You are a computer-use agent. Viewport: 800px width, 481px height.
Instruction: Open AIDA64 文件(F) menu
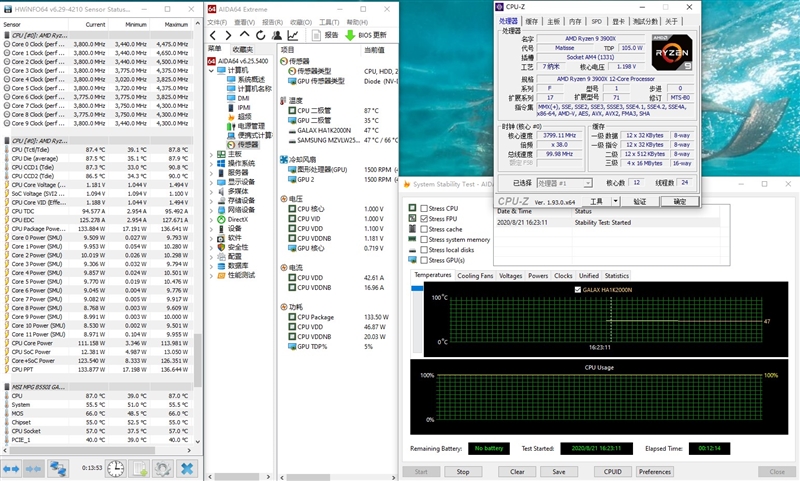(x=217, y=22)
